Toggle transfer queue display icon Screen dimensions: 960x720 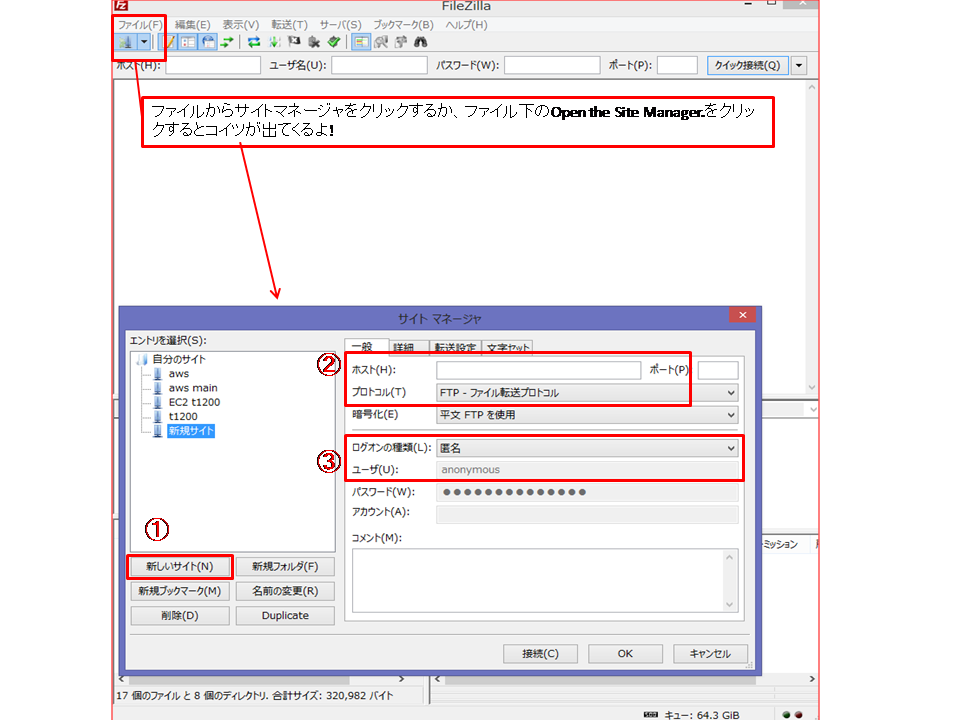(228, 42)
